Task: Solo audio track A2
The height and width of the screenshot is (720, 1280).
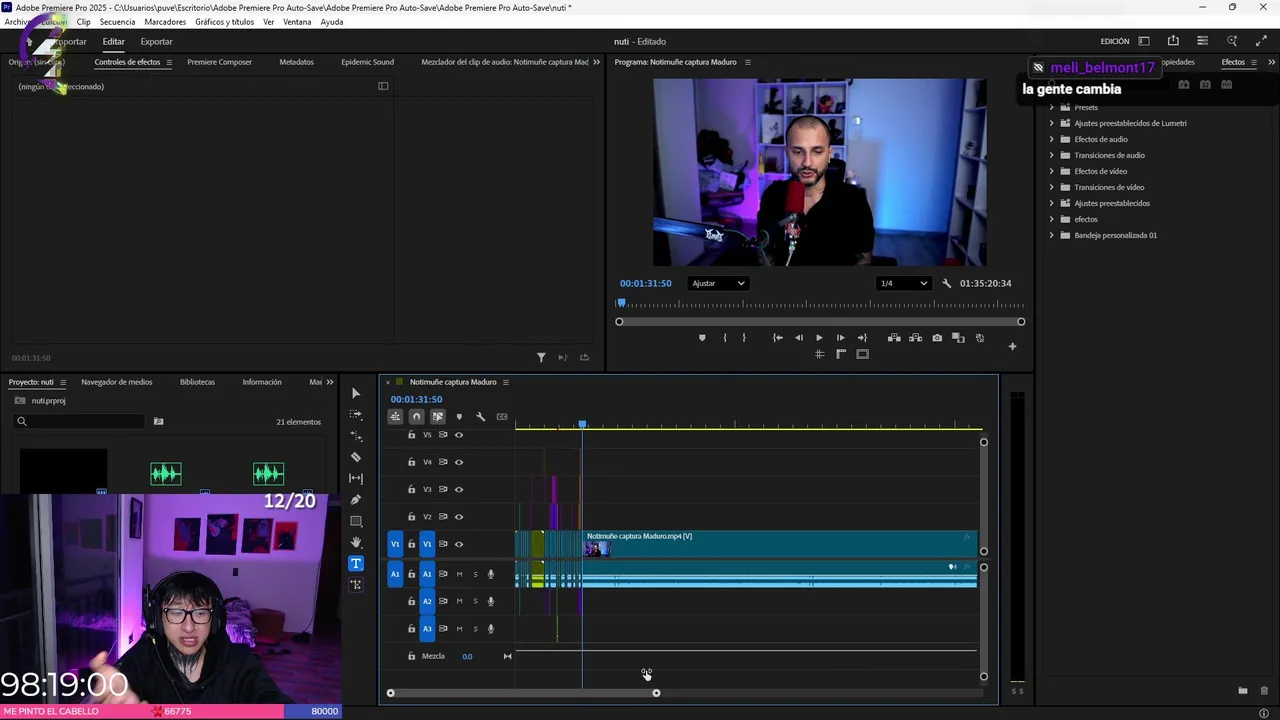Action: pyautogui.click(x=475, y=601)
